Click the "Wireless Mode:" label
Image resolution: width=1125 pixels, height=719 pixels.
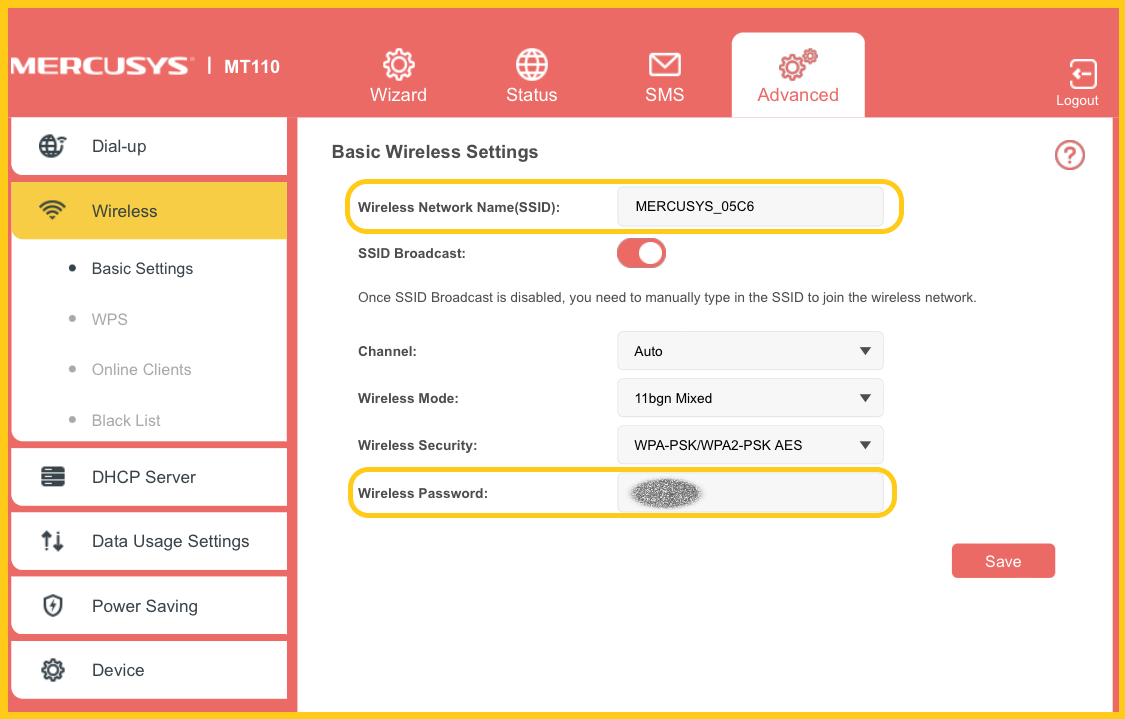(x=408, y=398)
